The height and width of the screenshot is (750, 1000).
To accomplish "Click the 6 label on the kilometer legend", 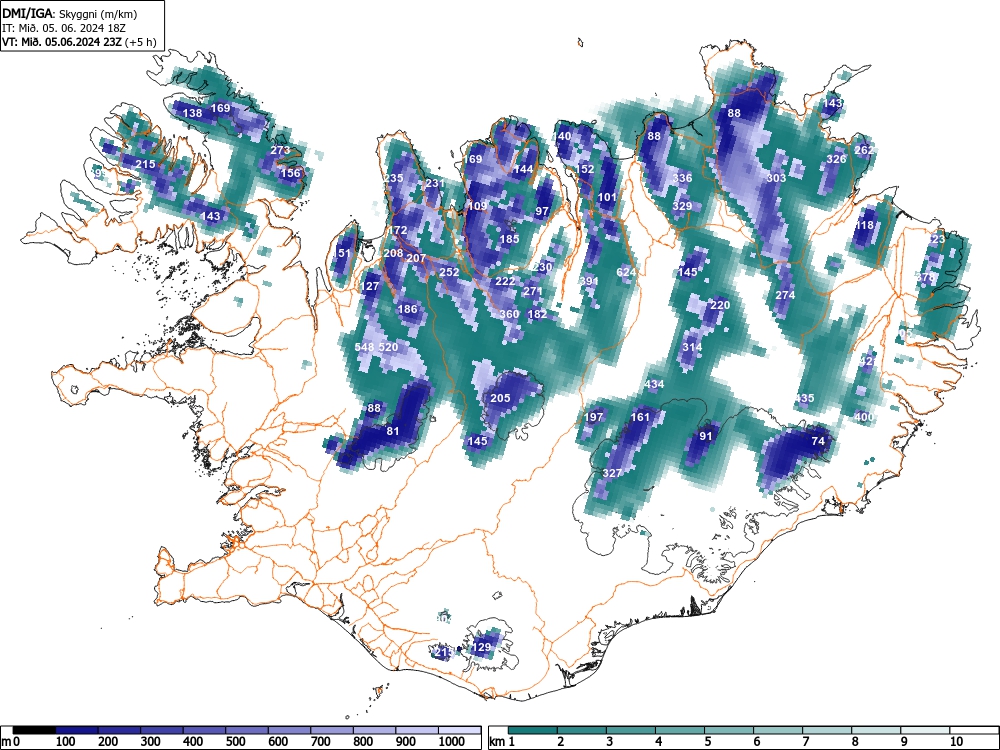I will point(756,742).
